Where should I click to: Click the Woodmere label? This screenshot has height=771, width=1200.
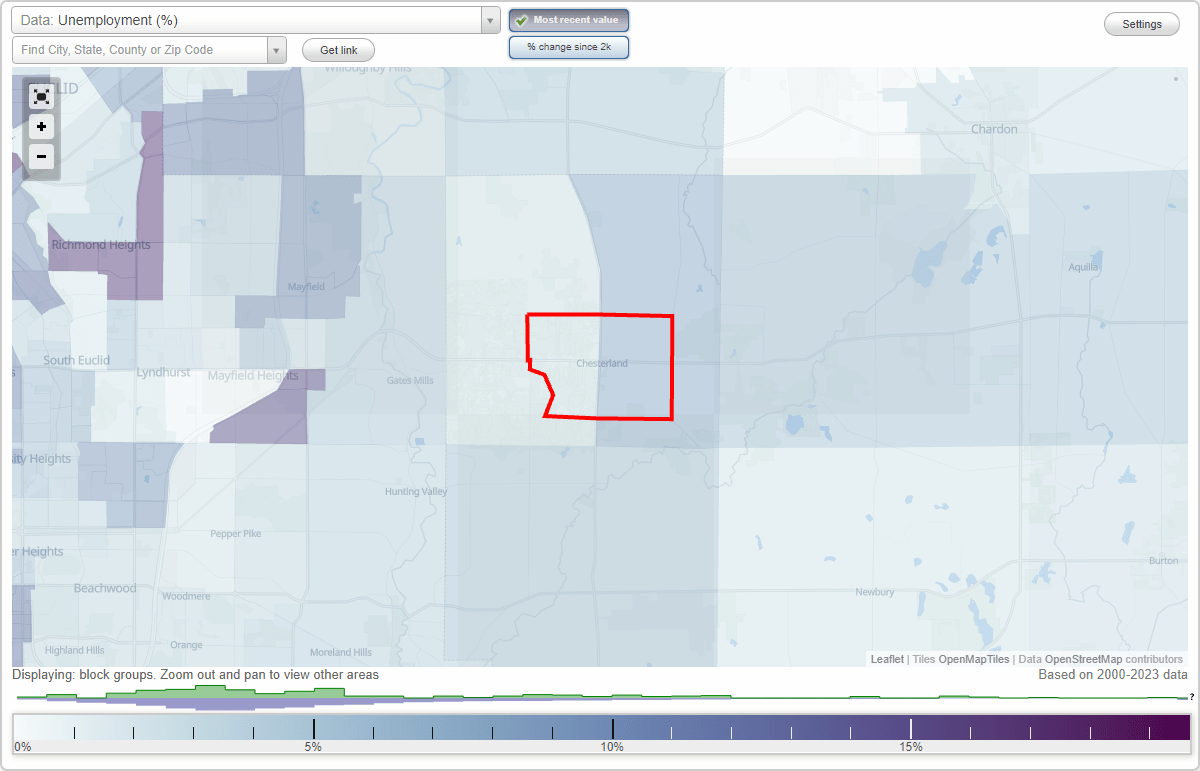[x=186, y=596]
